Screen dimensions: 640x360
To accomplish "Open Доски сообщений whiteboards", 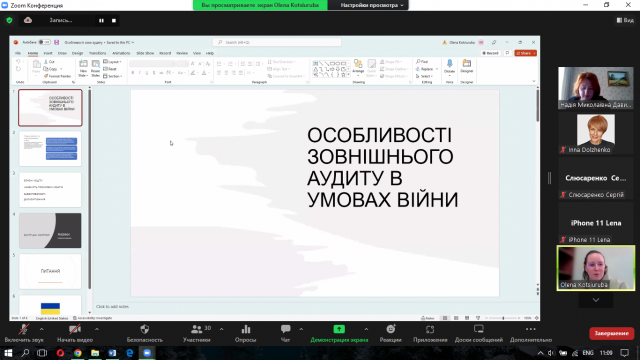I will pyautogui.click(x=478, y=333).
